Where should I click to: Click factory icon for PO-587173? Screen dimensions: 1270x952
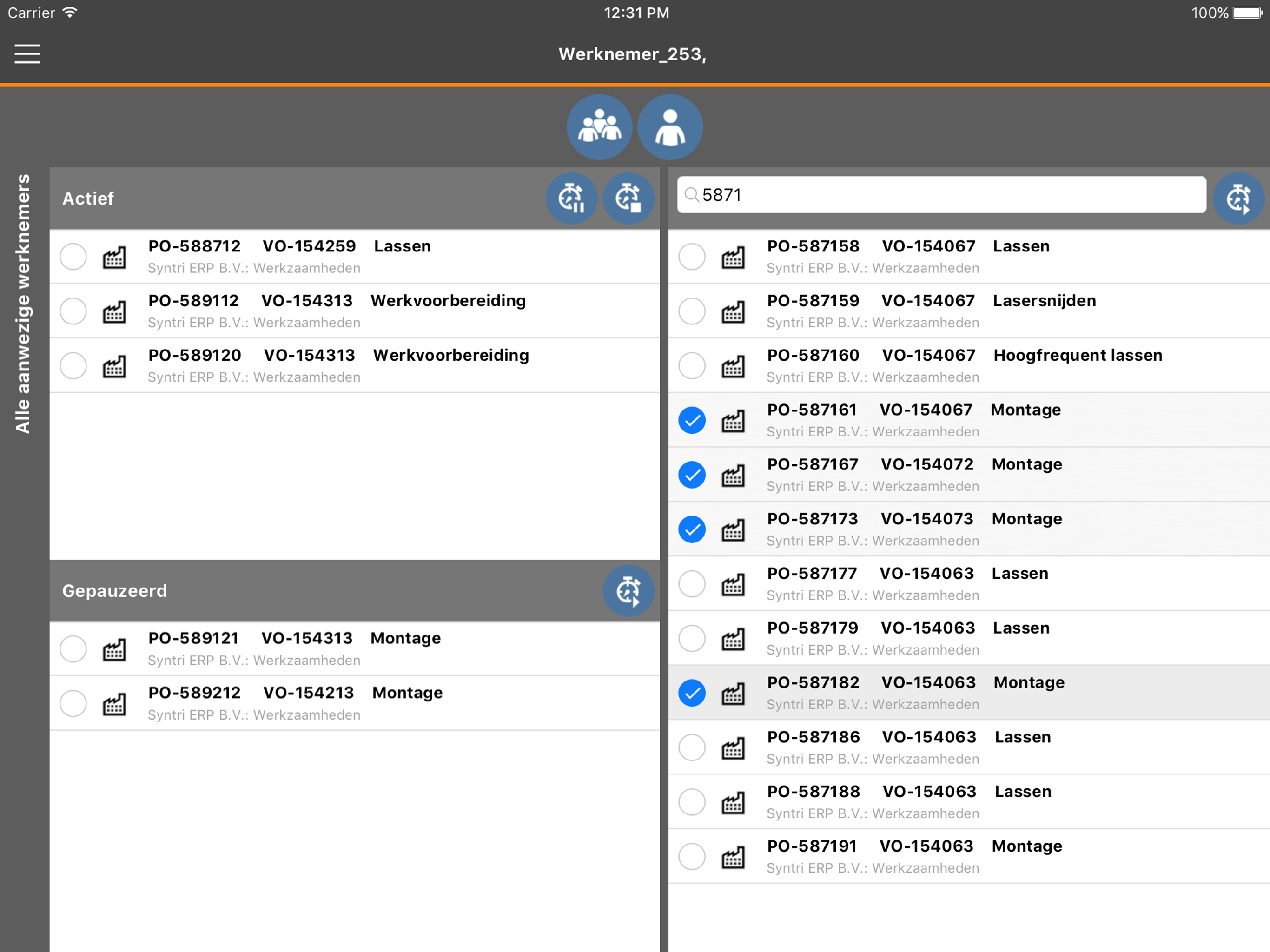point(733,530)
